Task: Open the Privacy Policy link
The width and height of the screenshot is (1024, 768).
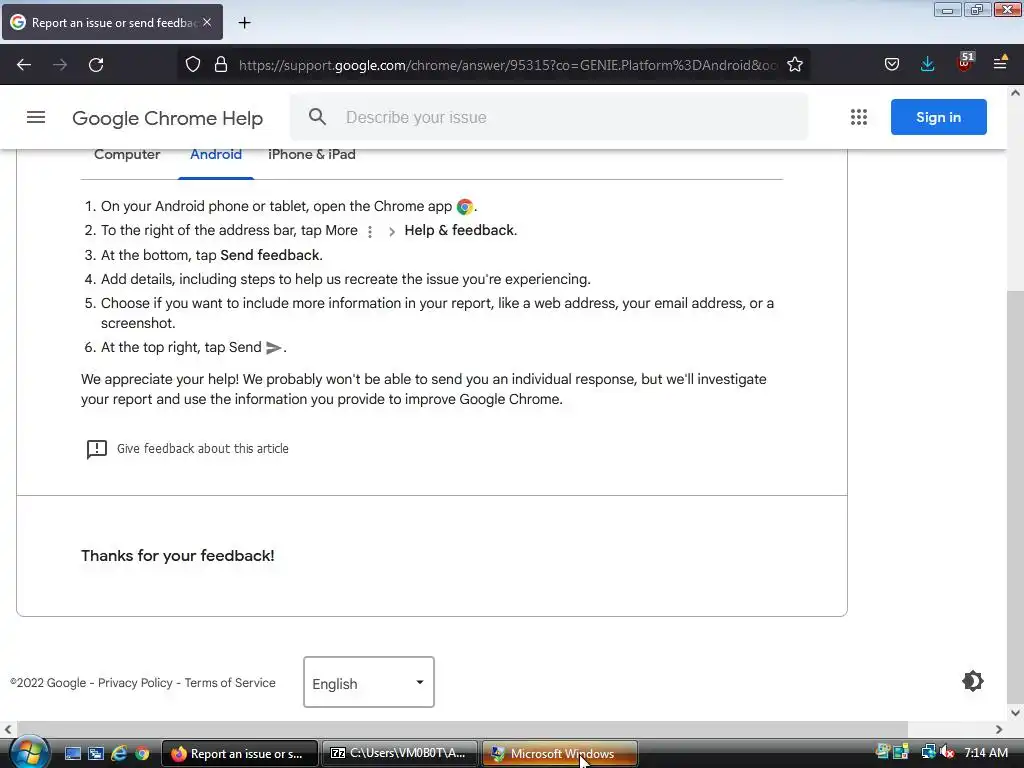Action: [135, 682]
